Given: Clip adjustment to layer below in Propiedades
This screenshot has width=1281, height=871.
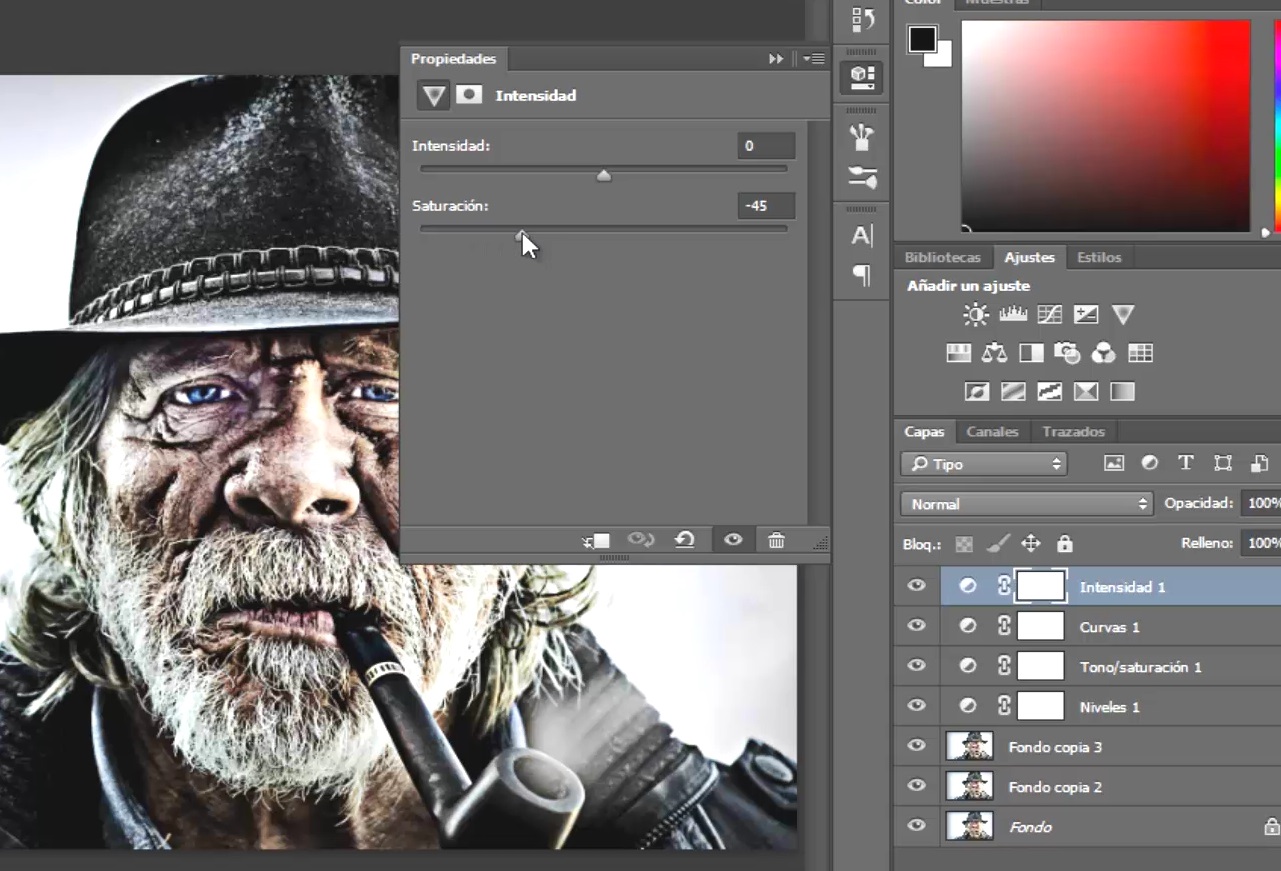Looking at the screenshot, I should (x=597, y=540).
